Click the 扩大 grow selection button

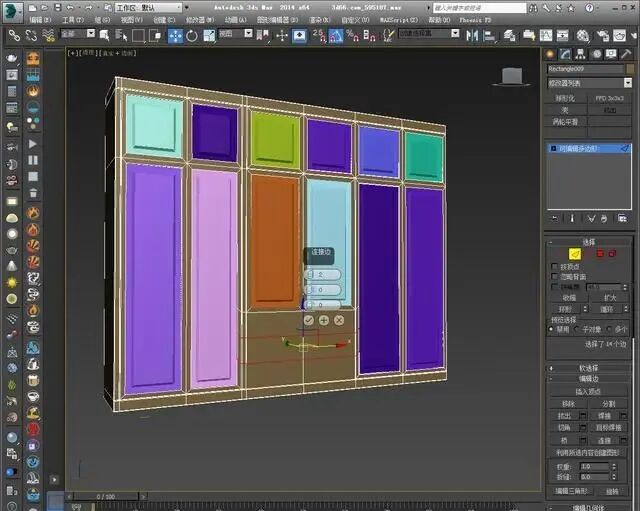(610, 298)
